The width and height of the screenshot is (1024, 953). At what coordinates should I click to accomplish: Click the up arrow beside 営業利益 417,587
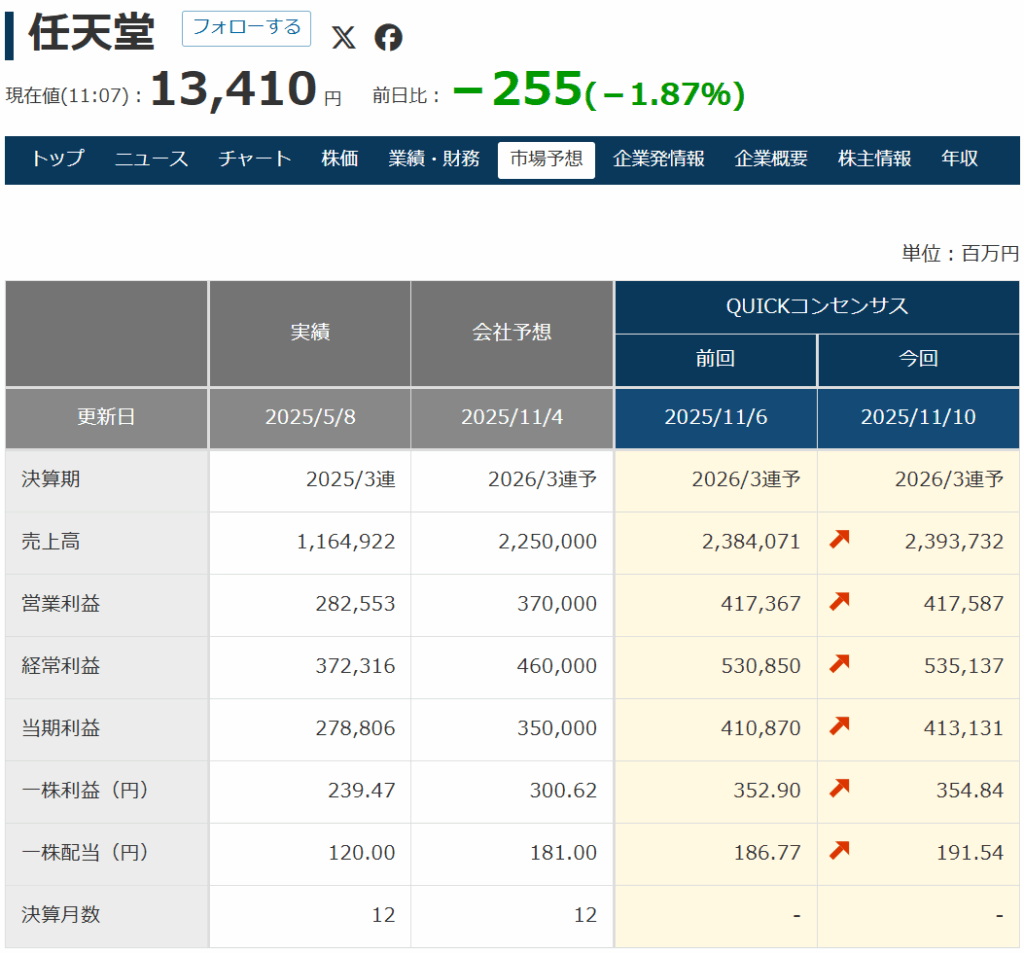(x=840, y=603)
